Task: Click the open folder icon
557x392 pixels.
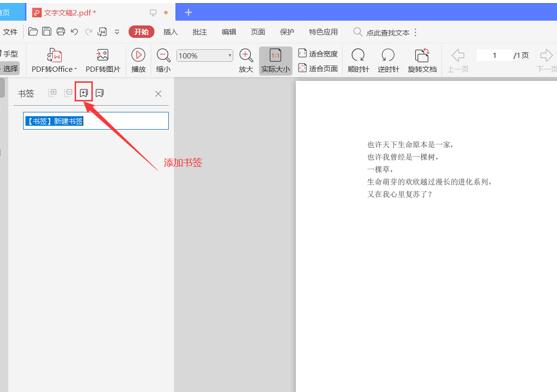Action: point(33,32)
